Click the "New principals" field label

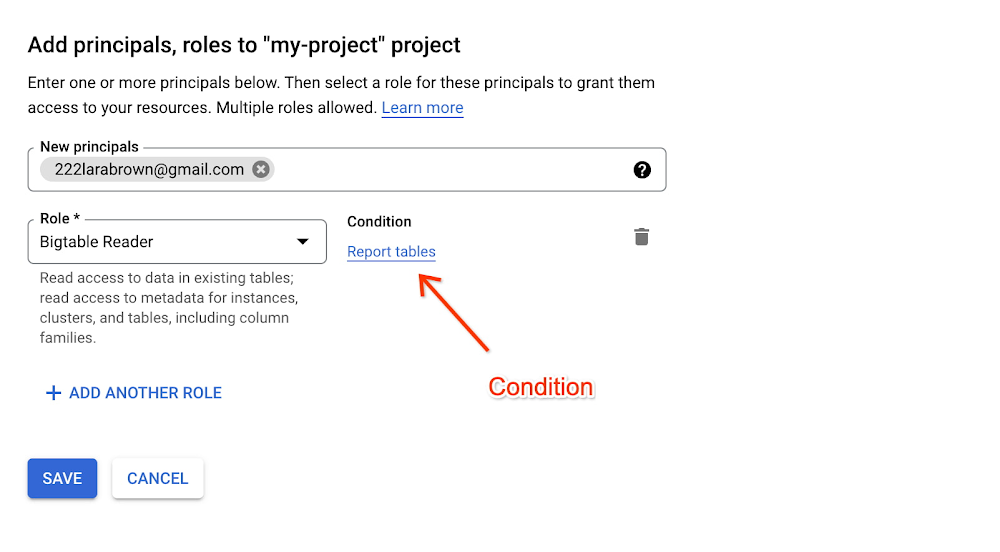(89, 147)
